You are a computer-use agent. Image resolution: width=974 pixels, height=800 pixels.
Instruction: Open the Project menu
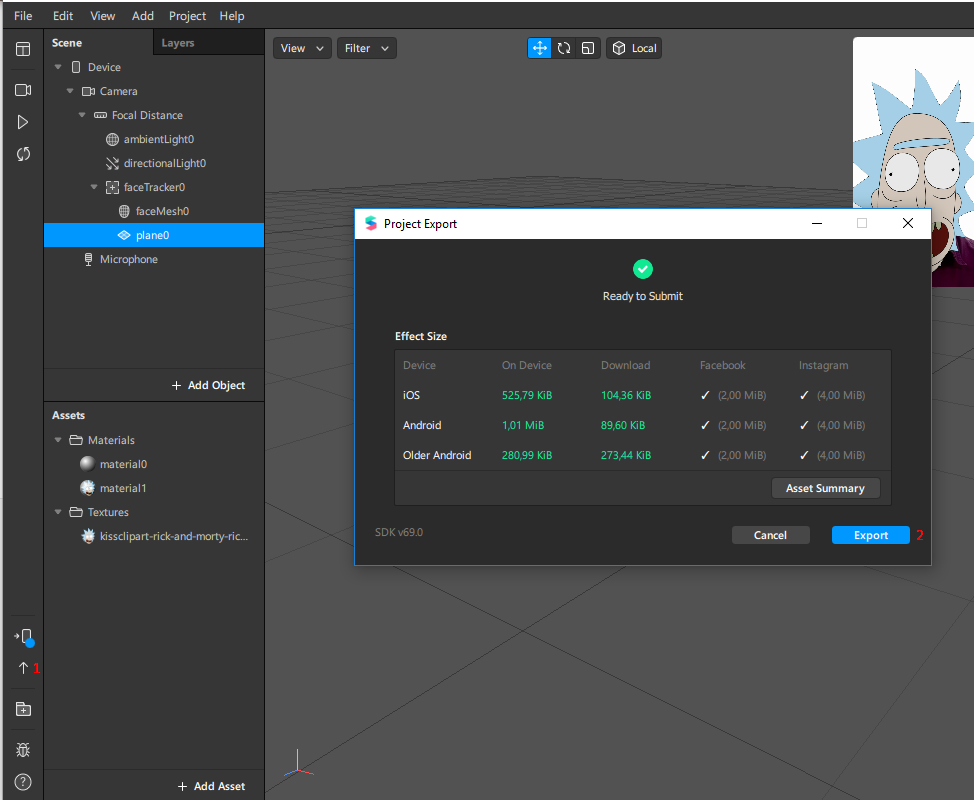tap(187, 16)
